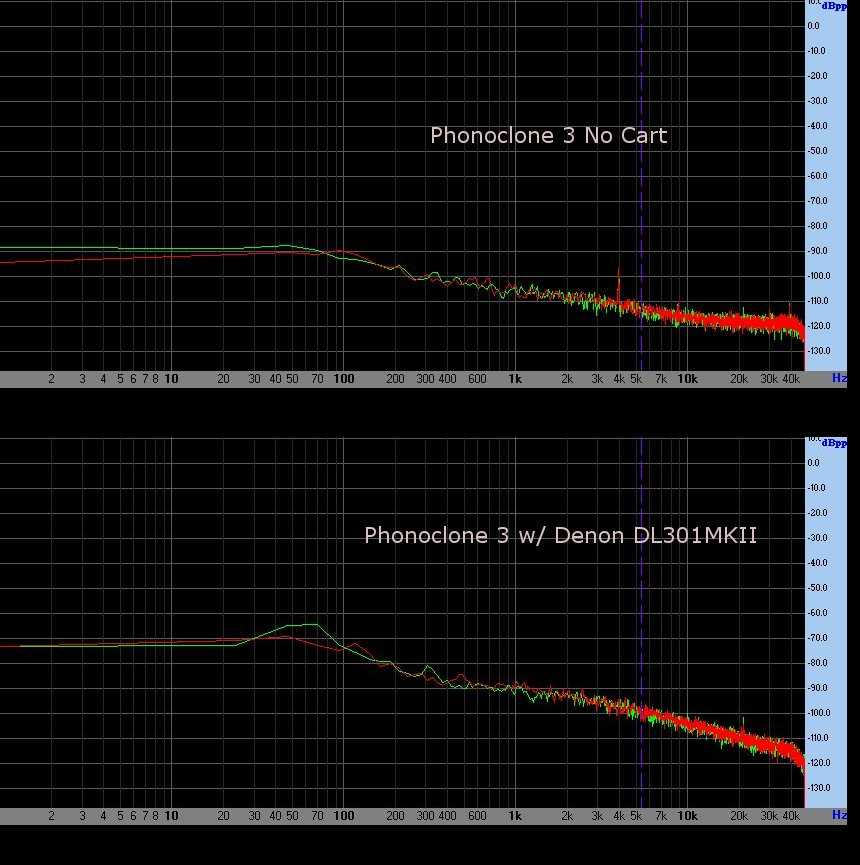860x865 pixels.
Task: Click the '200' frequency label under Denon DL301MKII plot
Action: tap(395, 816)
